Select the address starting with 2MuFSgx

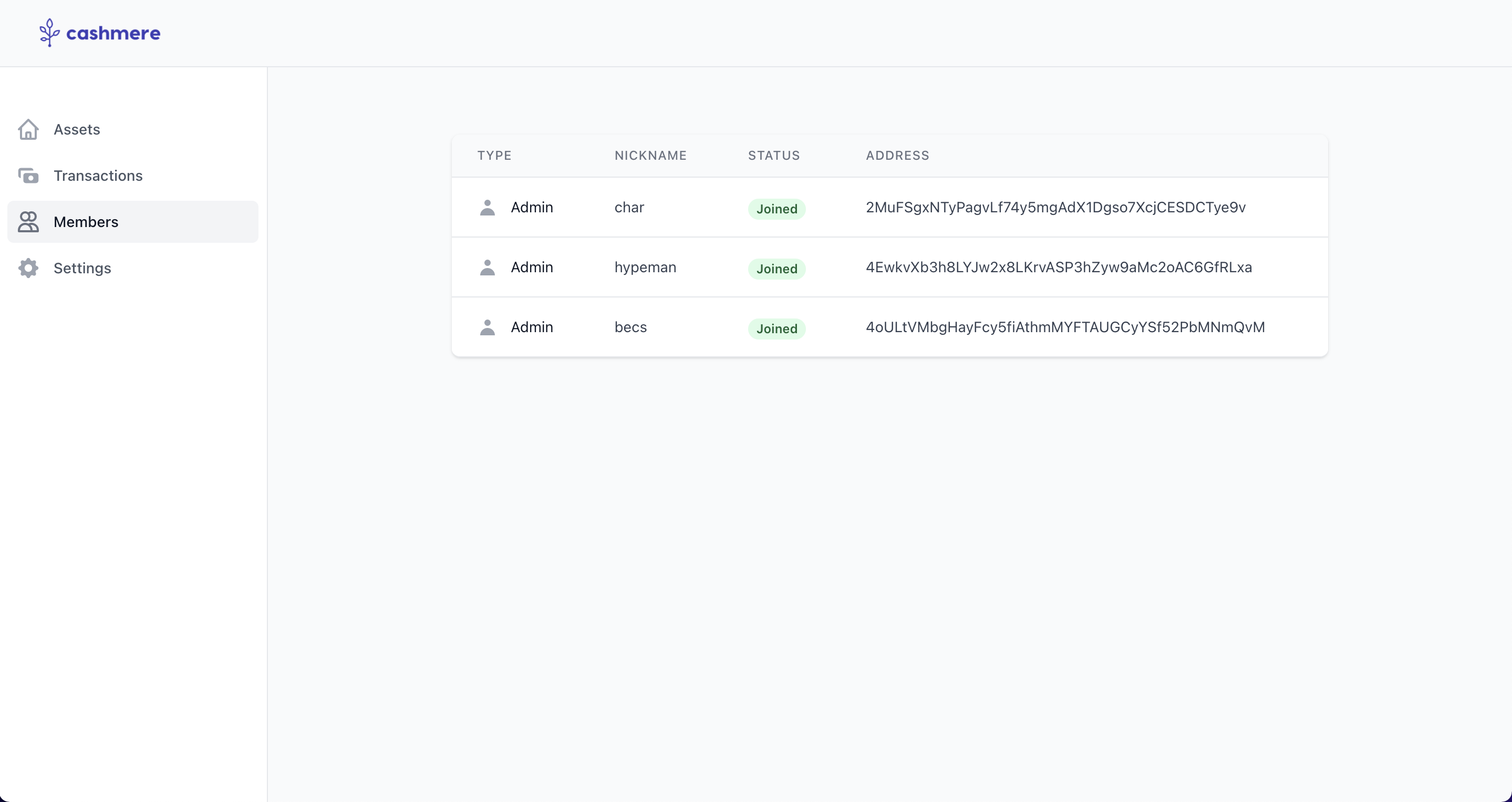pyautogui.click(x=1055, y=207)
